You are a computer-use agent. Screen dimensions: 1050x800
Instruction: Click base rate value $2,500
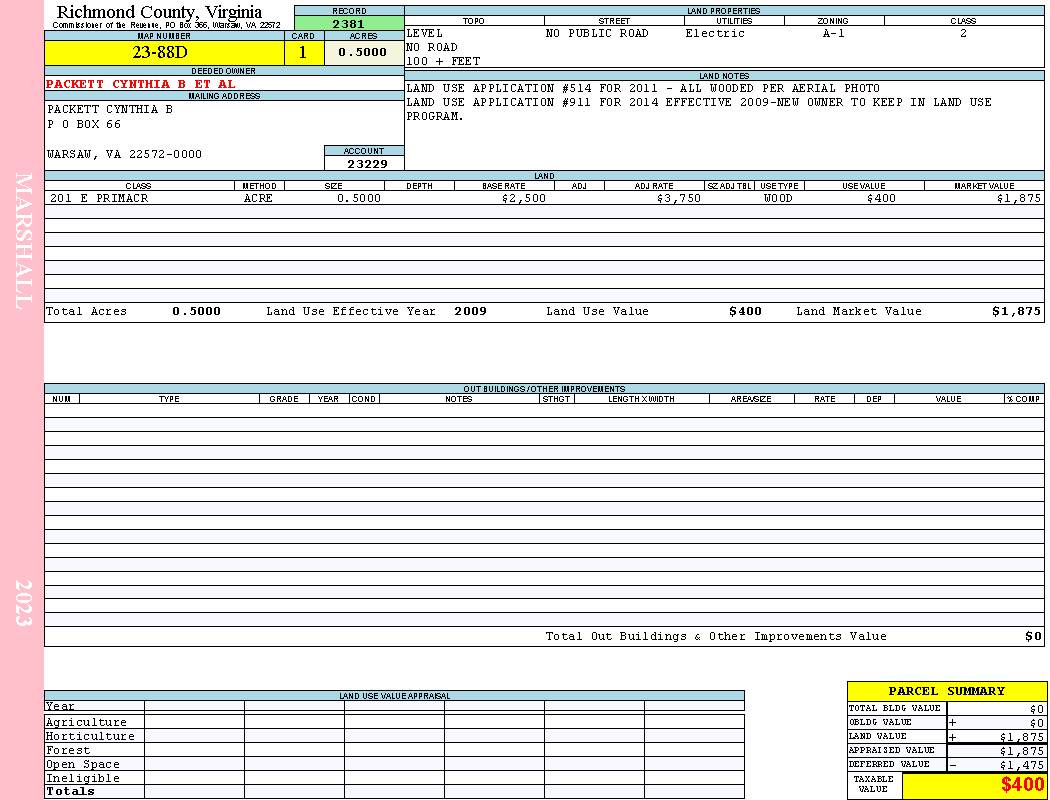point(524,199)
